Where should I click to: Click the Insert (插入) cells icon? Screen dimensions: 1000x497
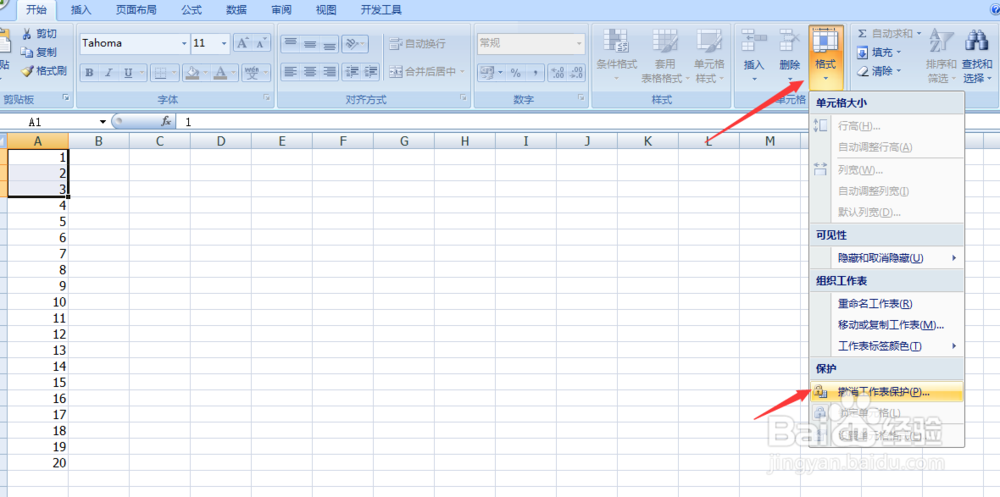point(754,41)
